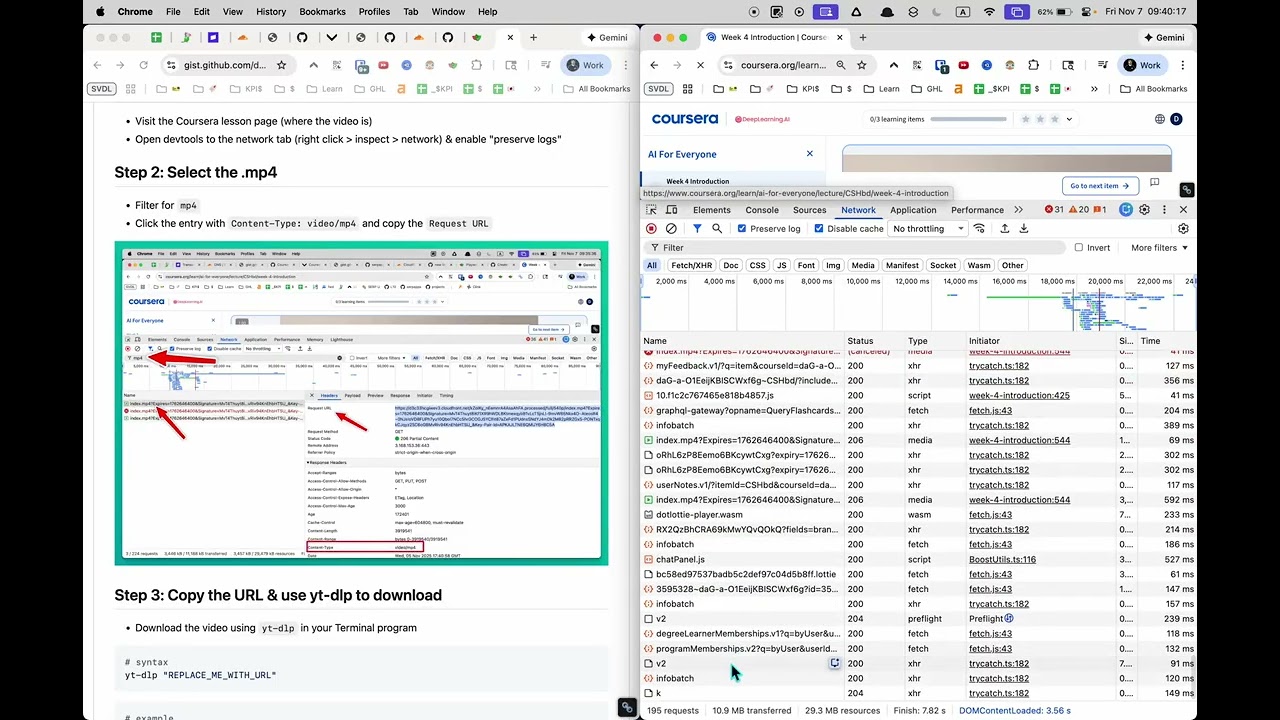Click the Go to next item button
The image size is (1280, 720).
pos(1099,186)
